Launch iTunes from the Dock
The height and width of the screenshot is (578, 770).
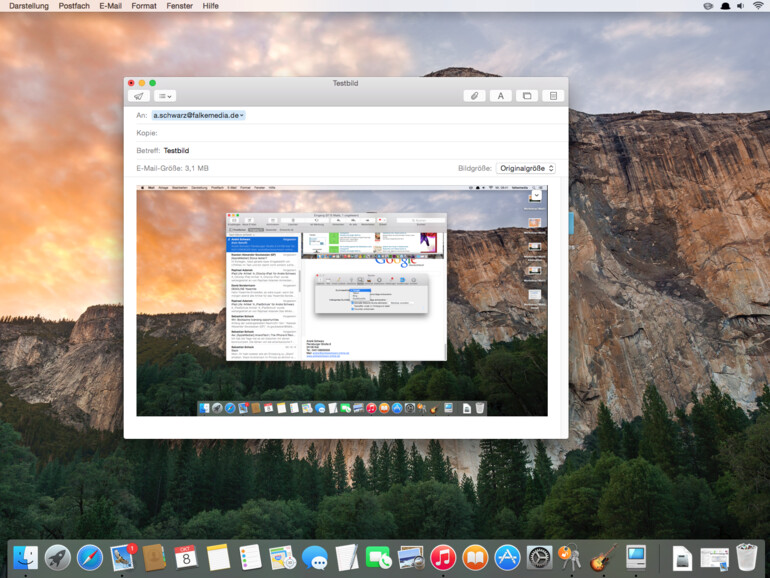(443, 558)
